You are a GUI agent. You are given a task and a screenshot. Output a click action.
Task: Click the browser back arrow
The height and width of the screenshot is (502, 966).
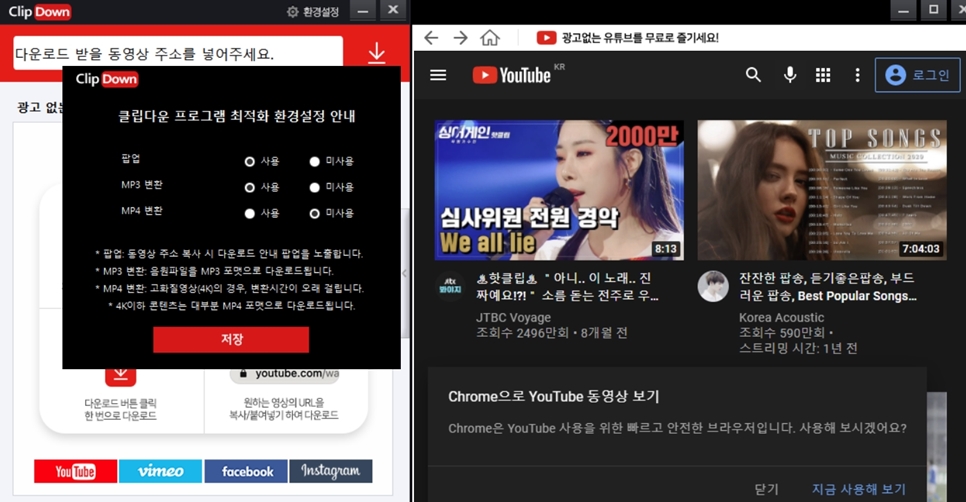point(431,38)
